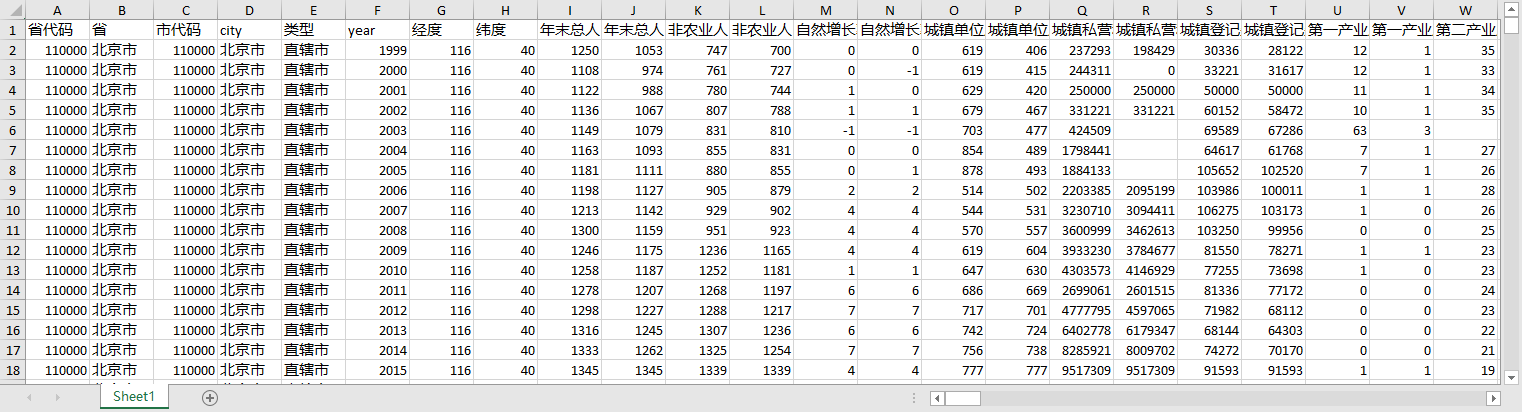Click the cell with value 8009702
Screen dimensions: 1522x412
pyautogui.click(x=1145, y=350)
